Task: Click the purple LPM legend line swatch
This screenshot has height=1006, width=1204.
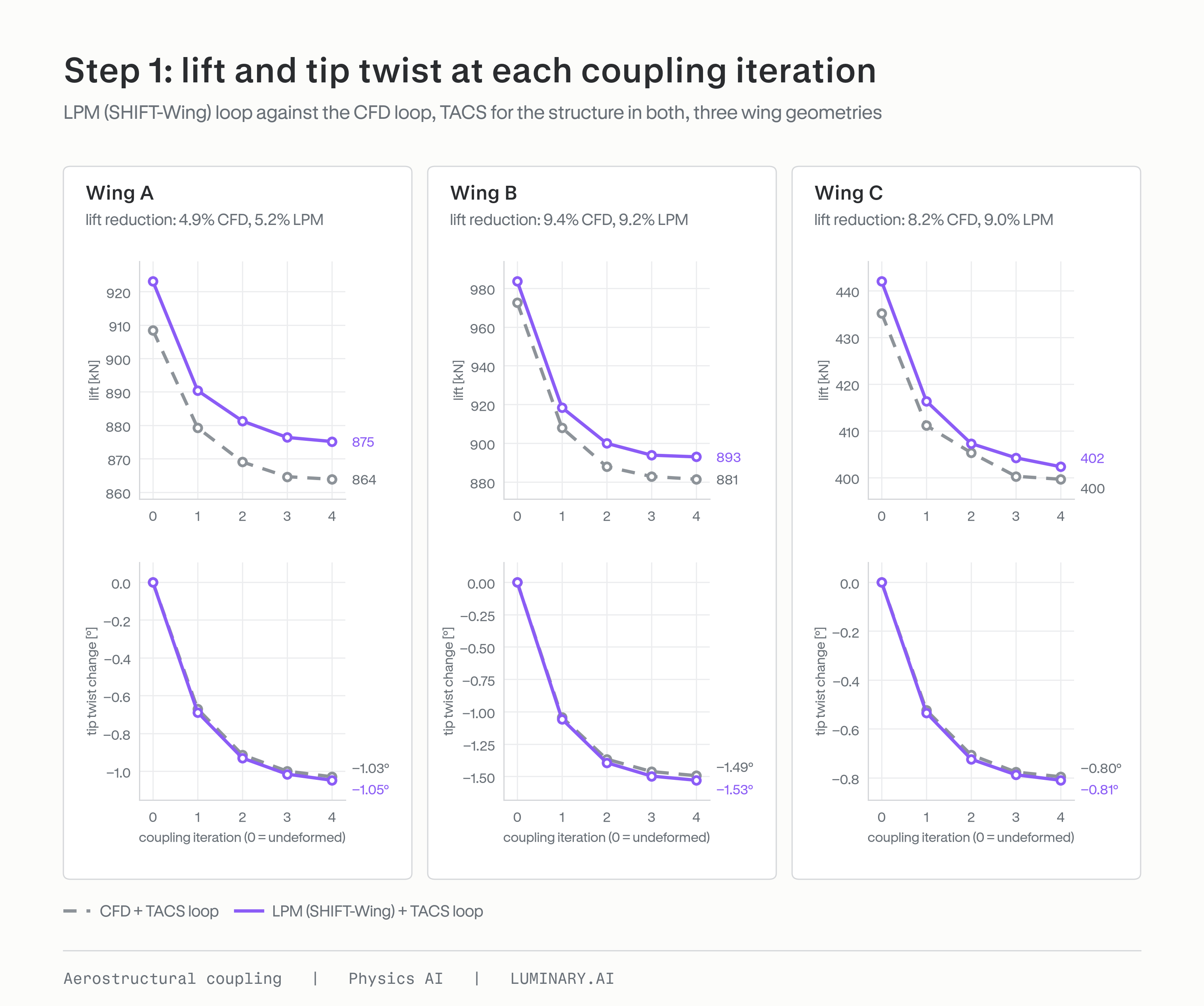Action: [249, 911]
